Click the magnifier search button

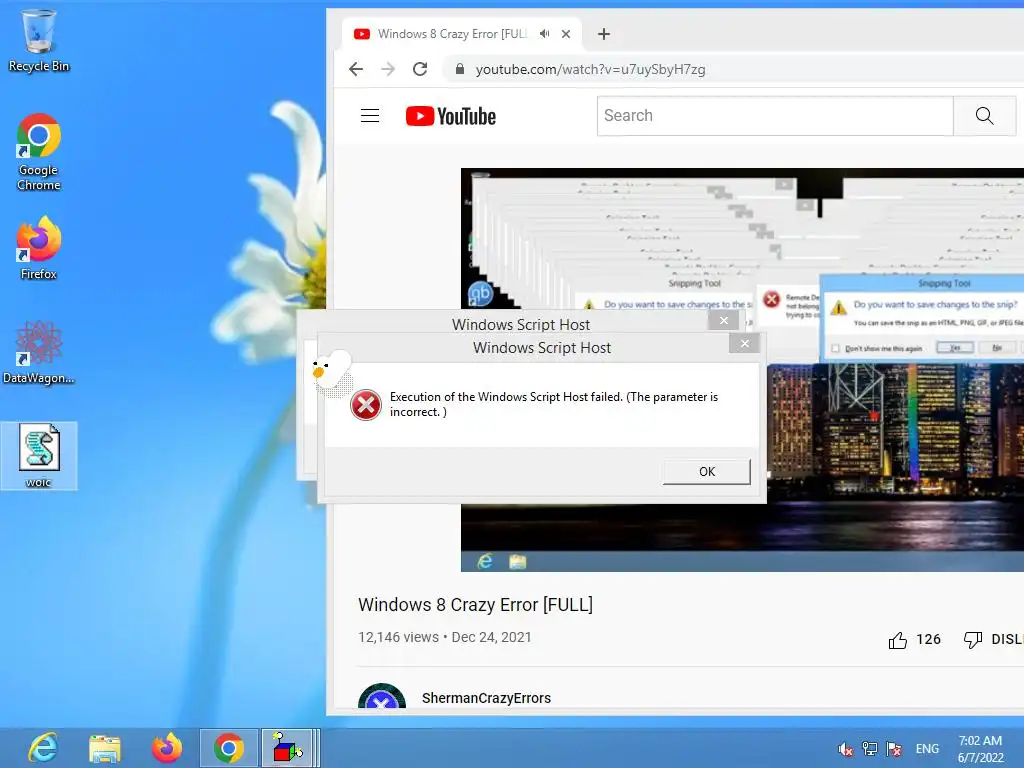[985, 116]
